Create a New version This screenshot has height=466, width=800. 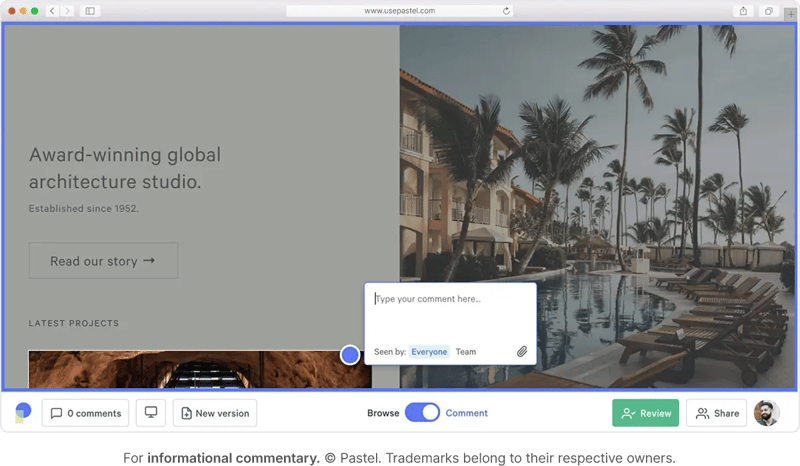tap(215, 413)
